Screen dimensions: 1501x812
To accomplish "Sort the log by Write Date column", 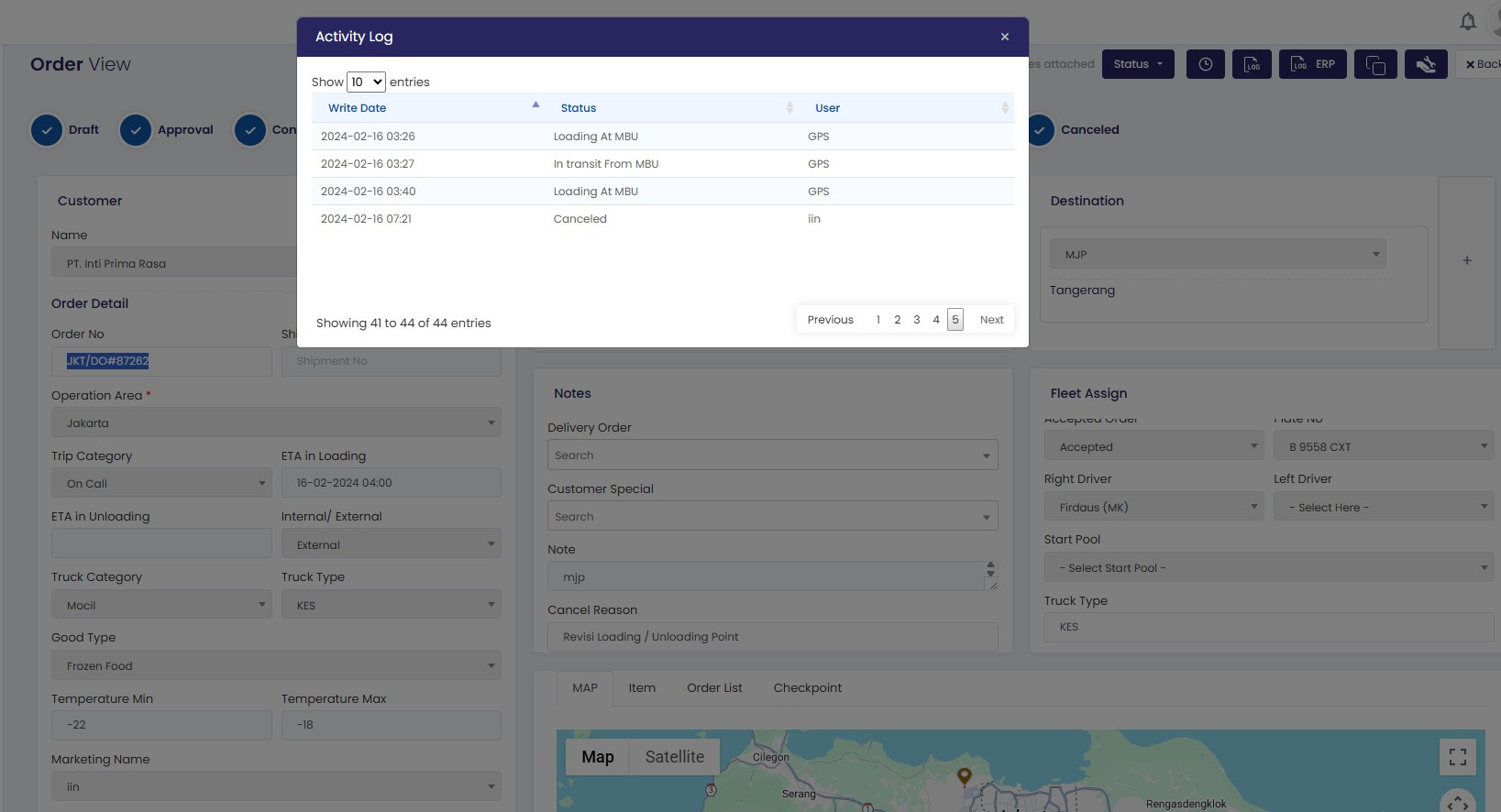I will (x=358, y=108).
